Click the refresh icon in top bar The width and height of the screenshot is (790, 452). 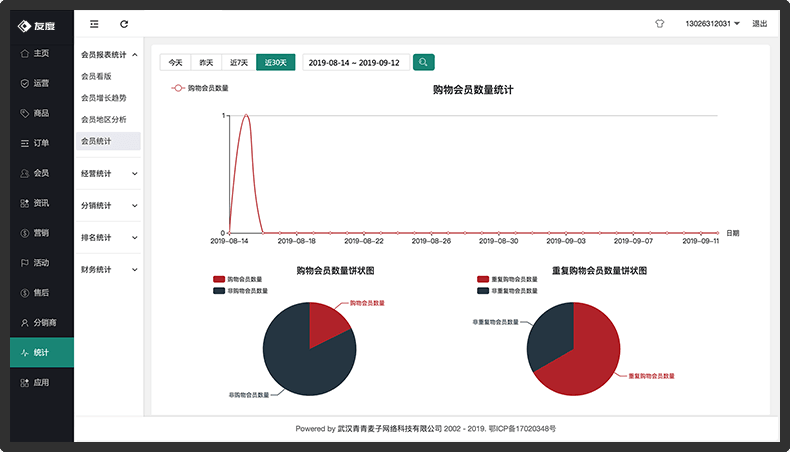tap(124, 24)
